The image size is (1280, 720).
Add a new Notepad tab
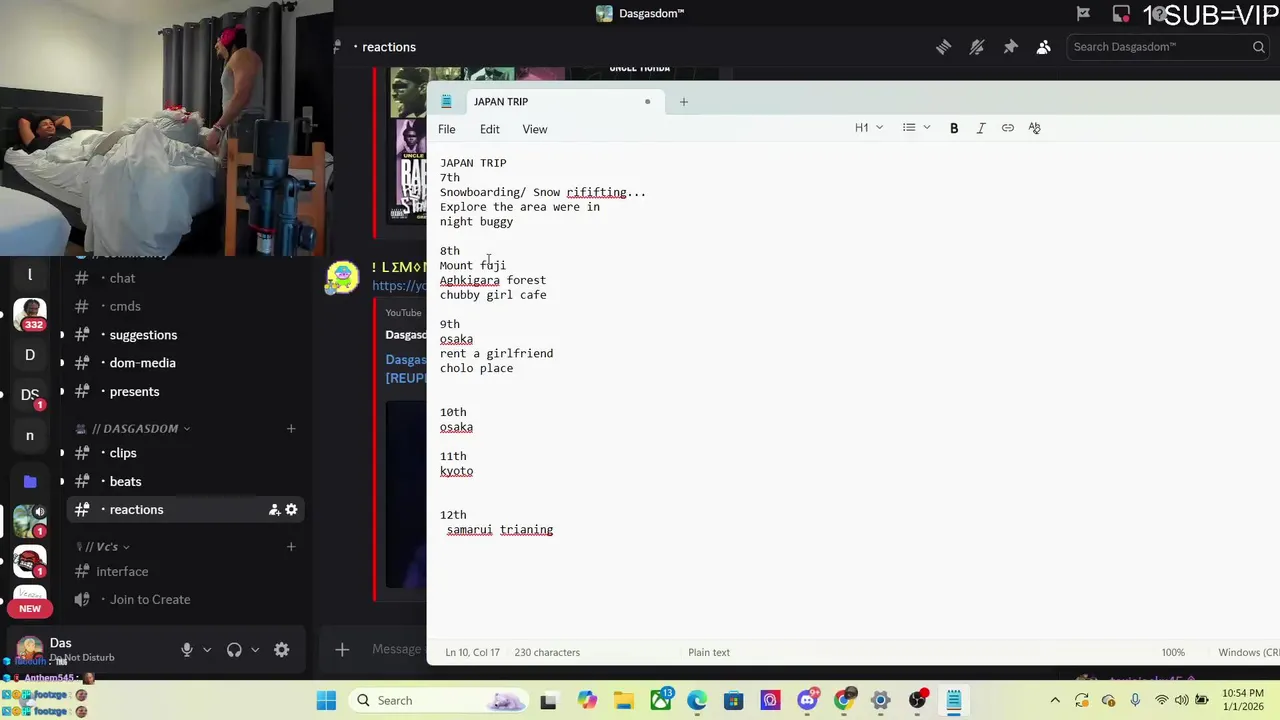684,101
